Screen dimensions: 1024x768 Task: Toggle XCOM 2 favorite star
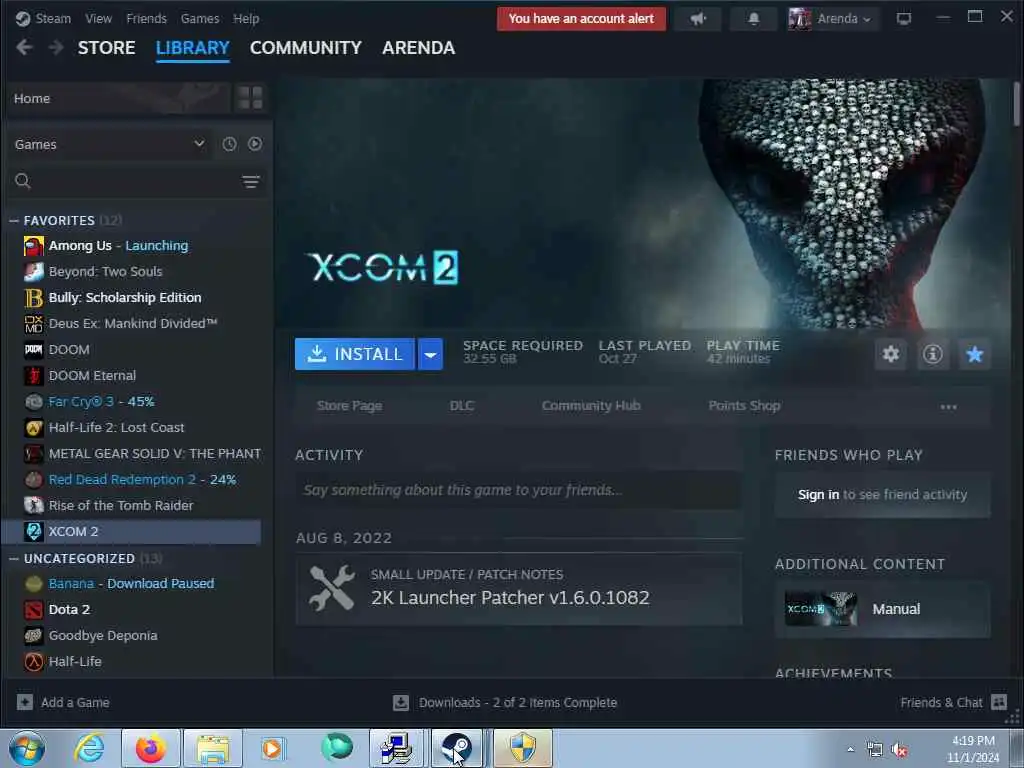[974, 355]
